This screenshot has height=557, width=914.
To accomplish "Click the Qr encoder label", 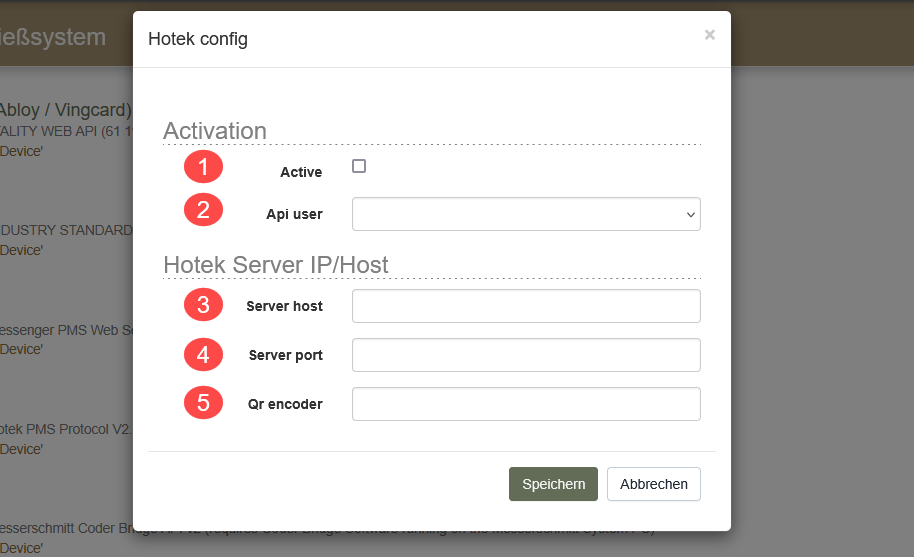I will (x=285, y=404).
